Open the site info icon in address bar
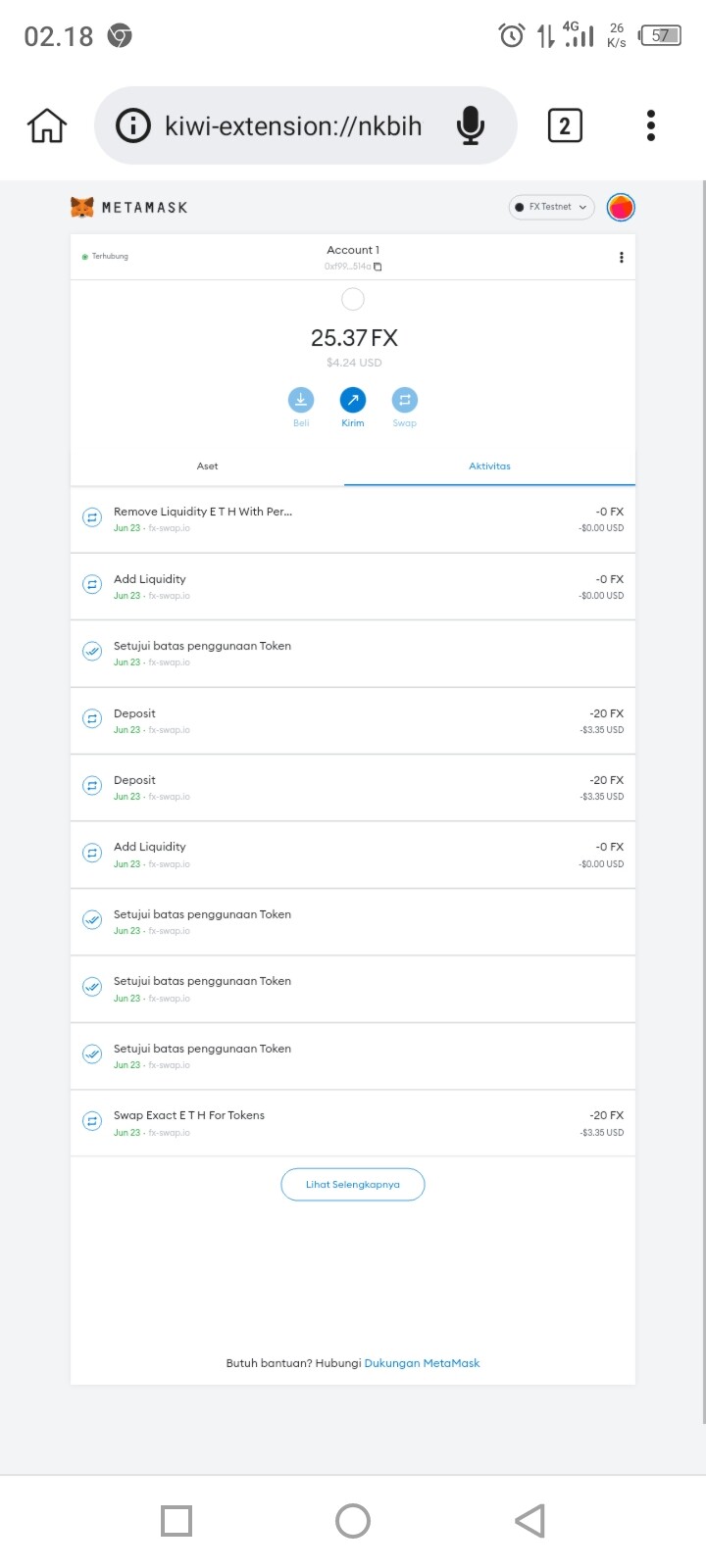Screen dimensions: 706x1568 tap(133, 125)
